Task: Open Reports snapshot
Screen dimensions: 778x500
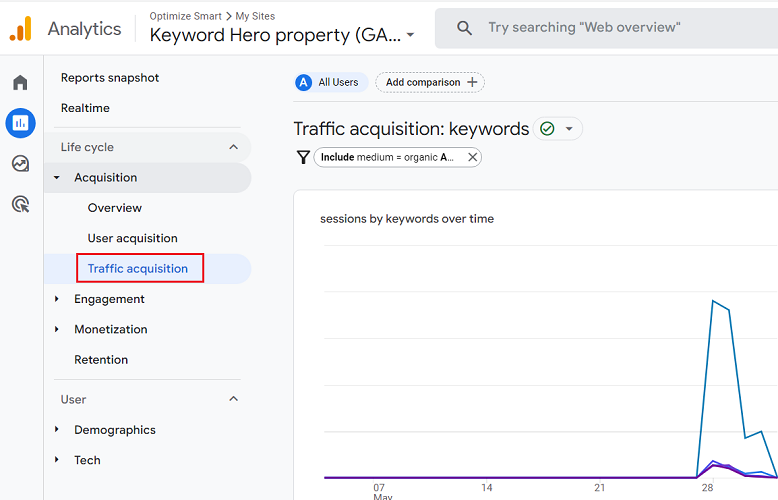Action: [x=110, y=78]
